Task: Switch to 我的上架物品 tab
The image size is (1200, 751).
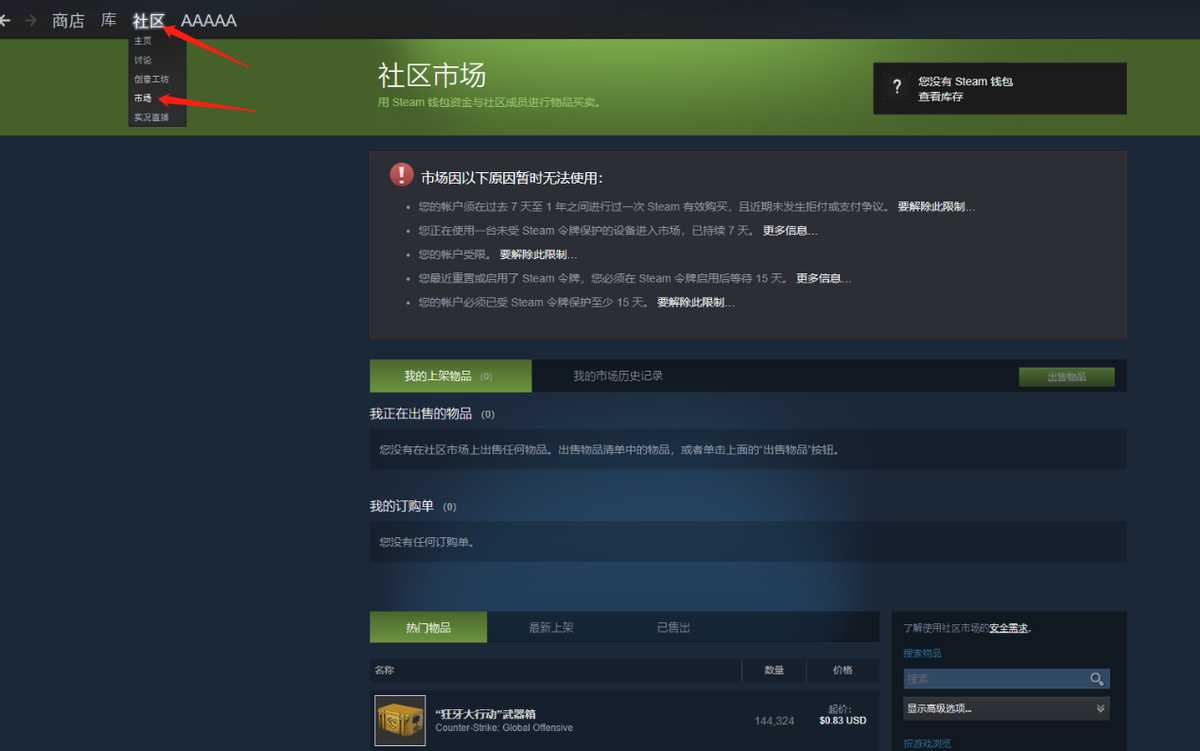Action: [451, 376]
